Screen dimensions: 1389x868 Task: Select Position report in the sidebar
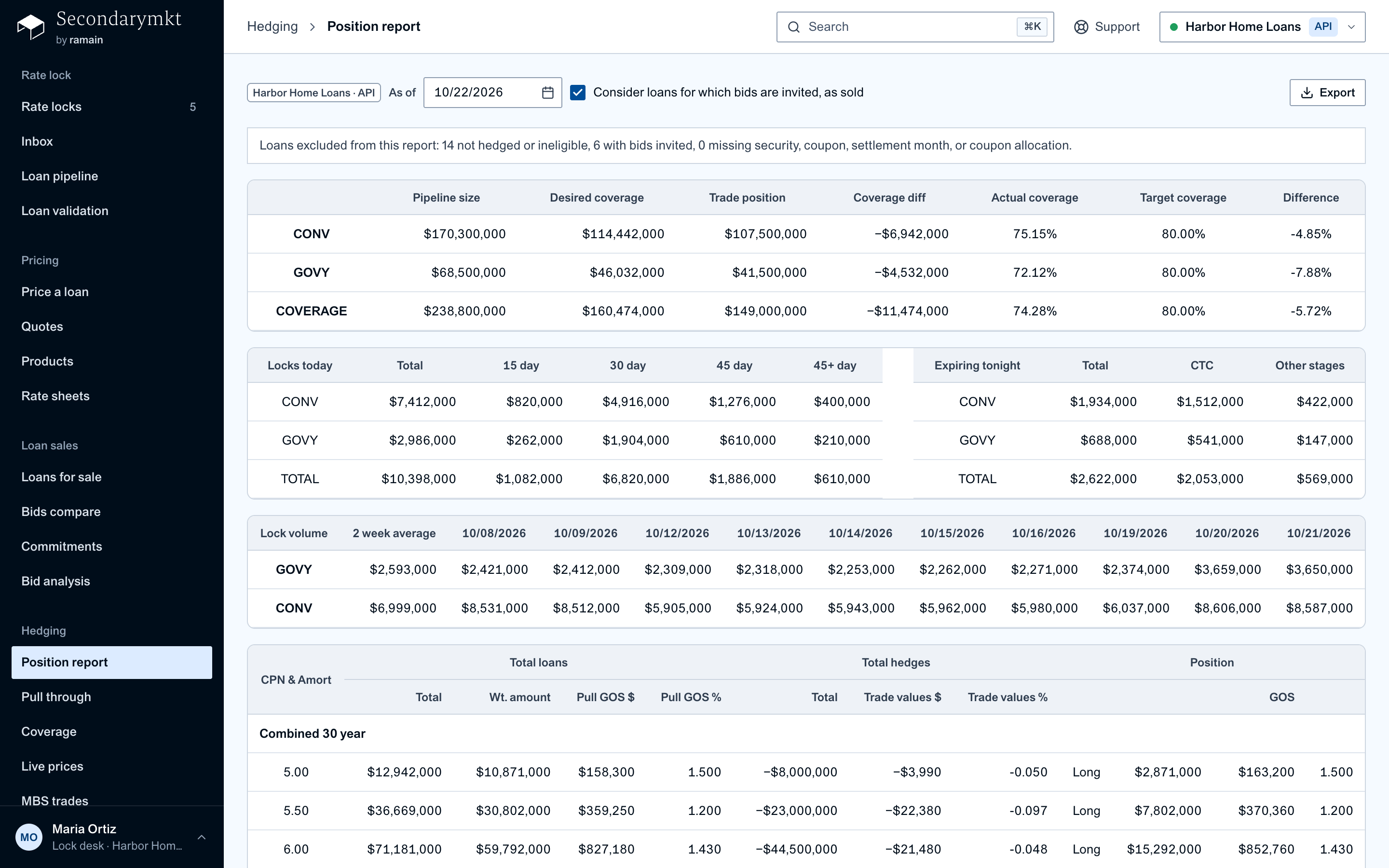click(x=112, y=663)
